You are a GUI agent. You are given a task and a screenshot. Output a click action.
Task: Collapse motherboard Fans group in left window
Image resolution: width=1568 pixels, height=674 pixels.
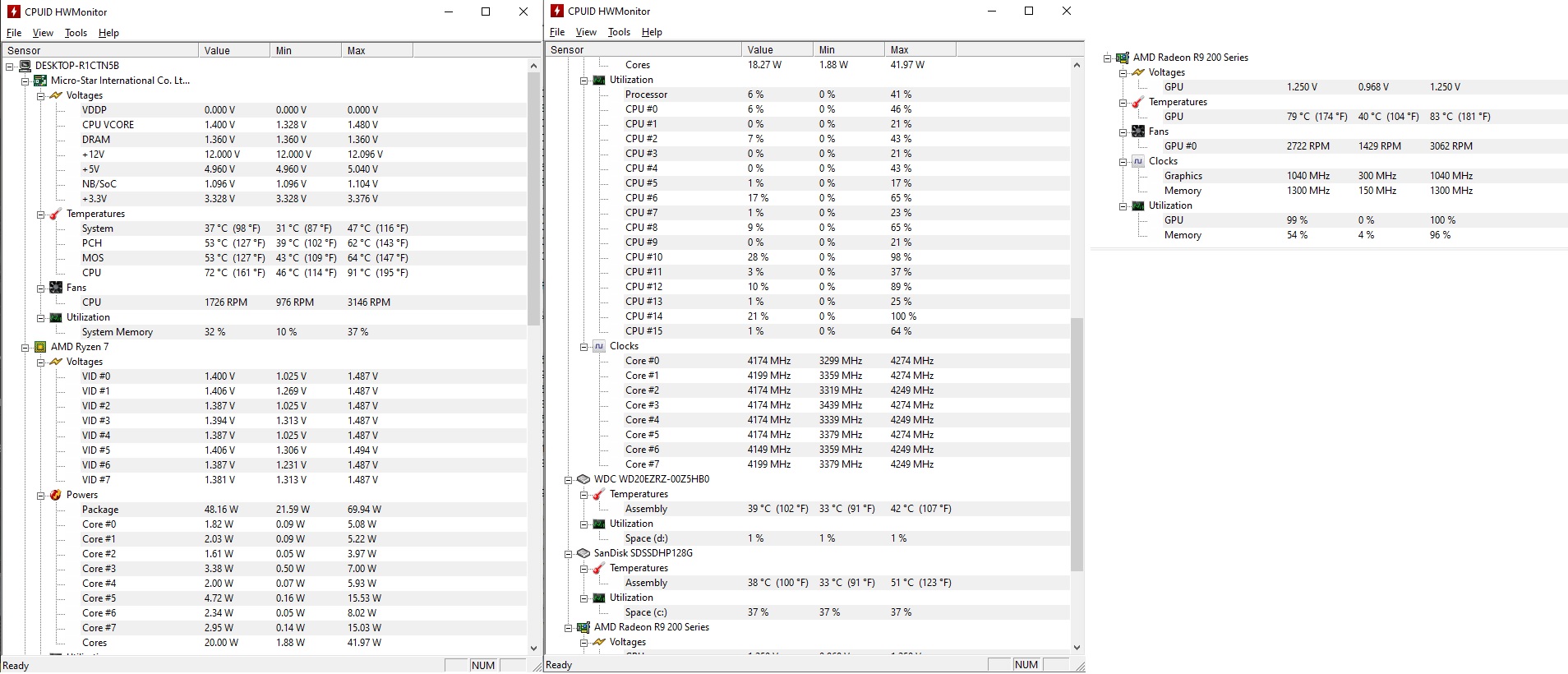[41, 288]
